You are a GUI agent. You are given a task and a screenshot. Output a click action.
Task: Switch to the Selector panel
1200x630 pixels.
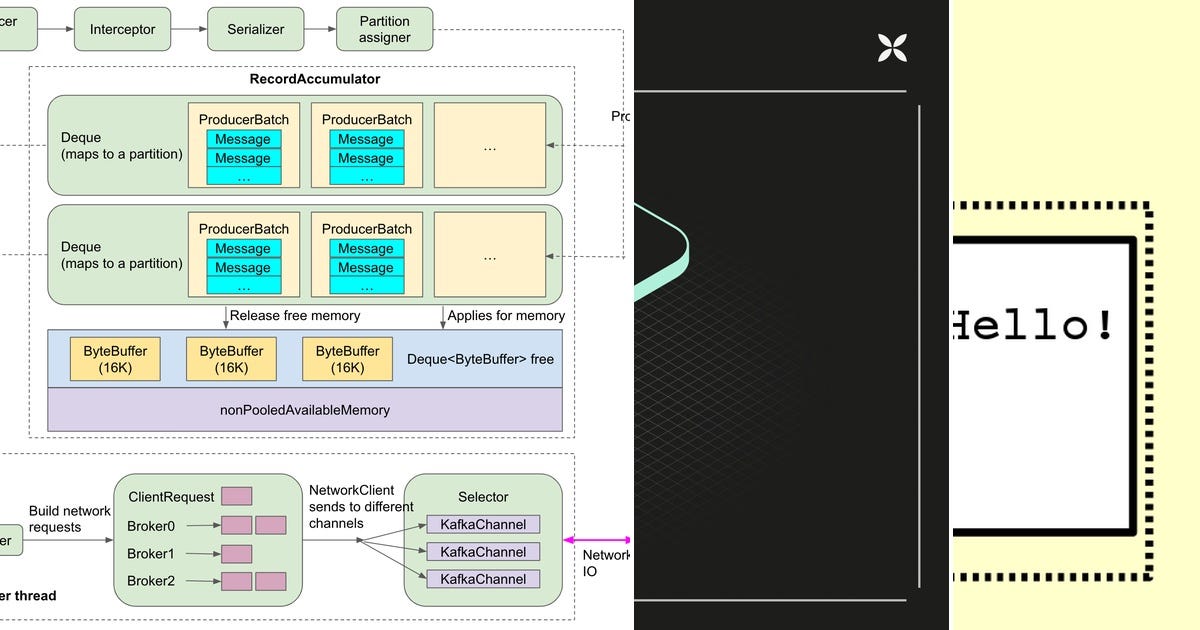click(483, 496)
